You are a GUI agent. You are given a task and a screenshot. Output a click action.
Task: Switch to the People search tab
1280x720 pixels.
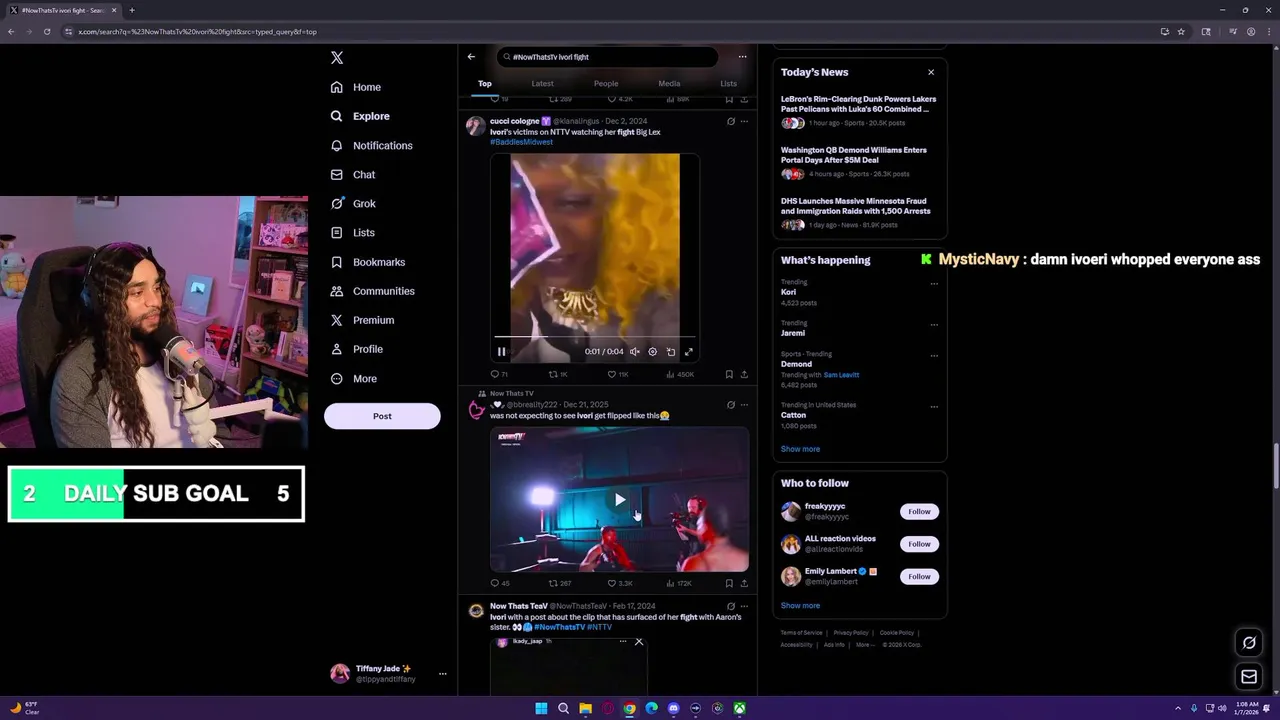click(x=606, y=84)
